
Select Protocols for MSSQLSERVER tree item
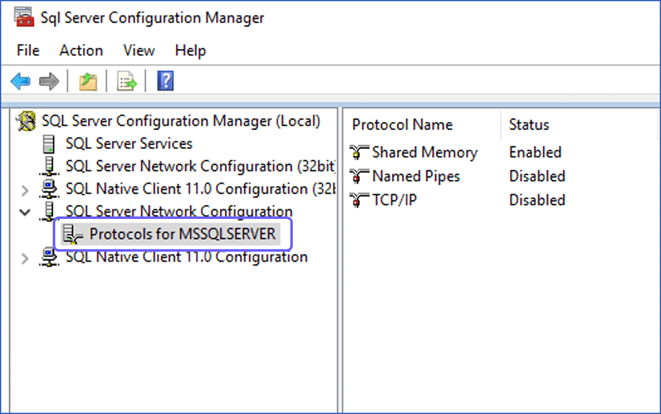tap(181, 234)
